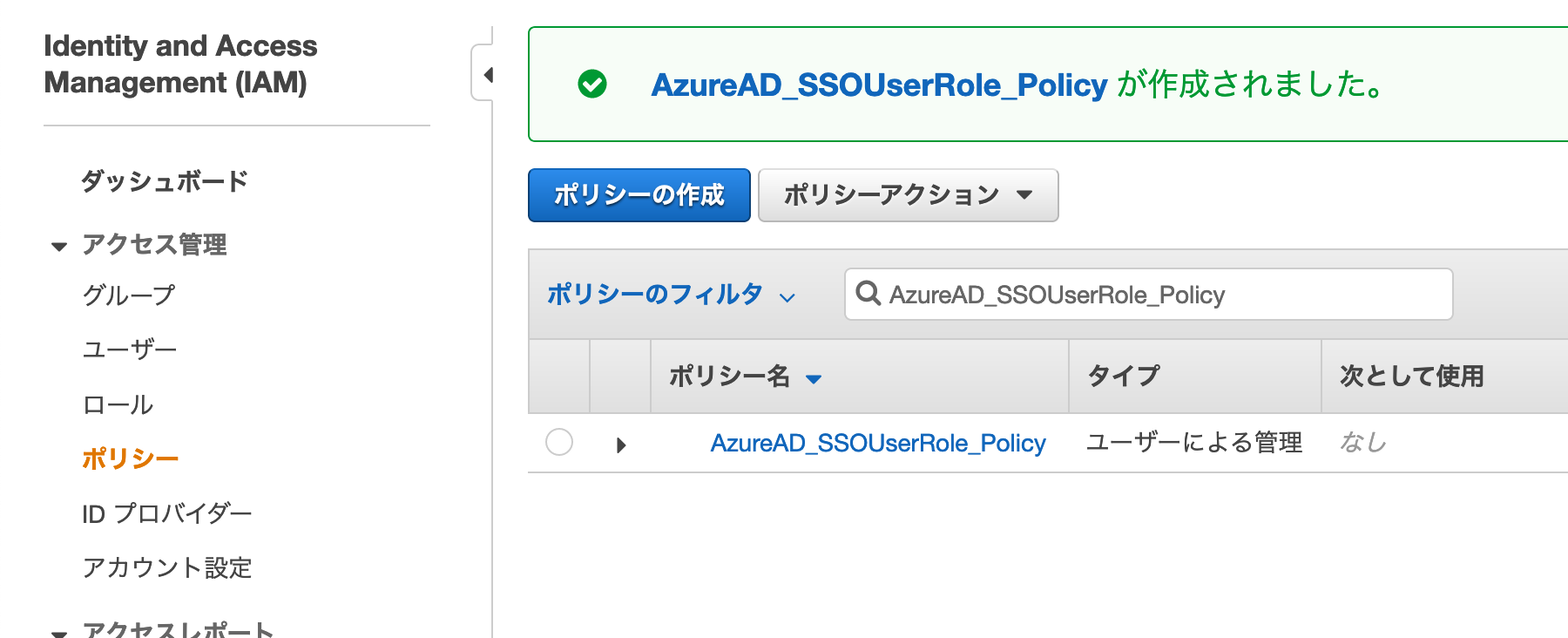Click the policy search input field
This screenshot has height=638, width=1568.
coord(1148,295)
